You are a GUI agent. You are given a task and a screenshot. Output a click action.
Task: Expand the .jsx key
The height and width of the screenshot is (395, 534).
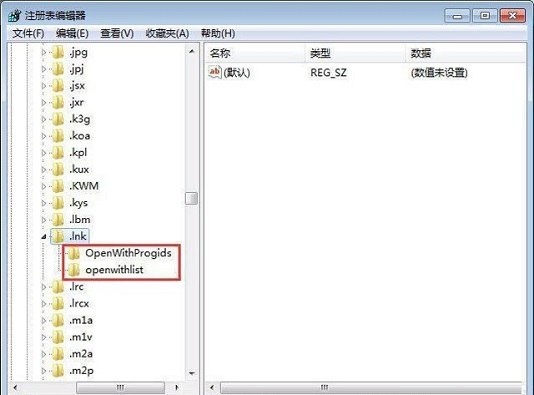(x=44, y=86)
